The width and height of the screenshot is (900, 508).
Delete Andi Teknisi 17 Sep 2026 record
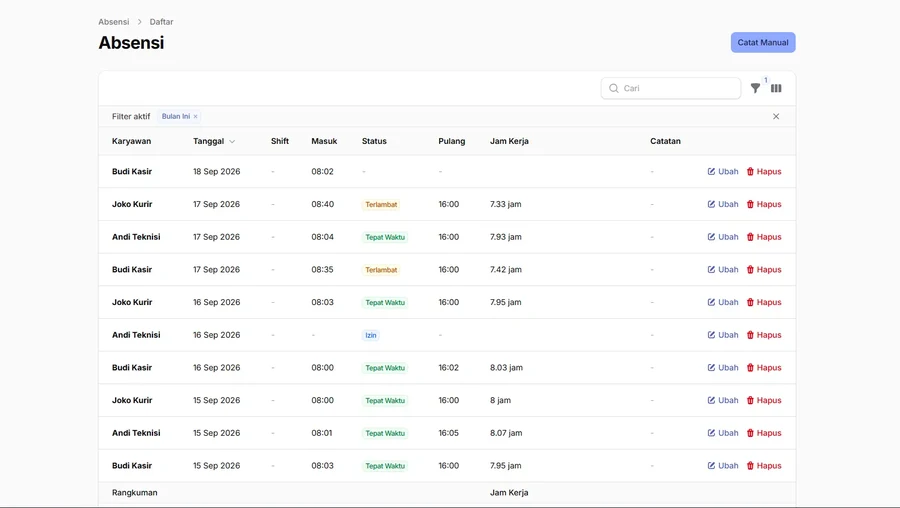click(764, 237)
